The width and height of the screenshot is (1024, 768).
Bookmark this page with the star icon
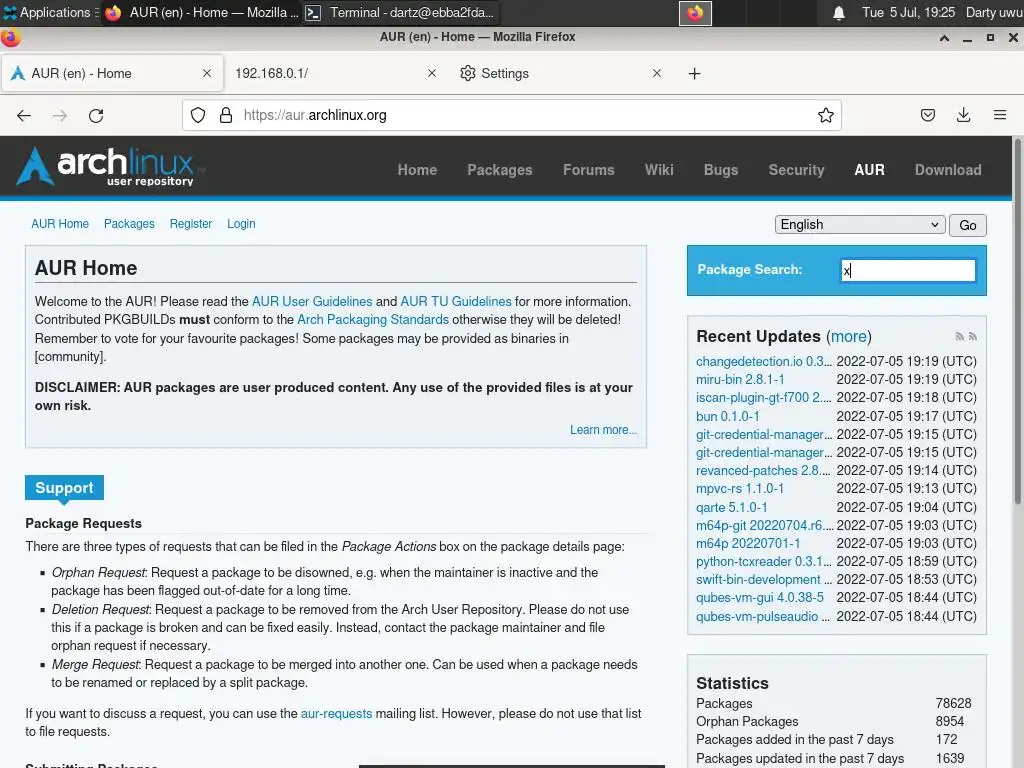click(x=825, y=116)
